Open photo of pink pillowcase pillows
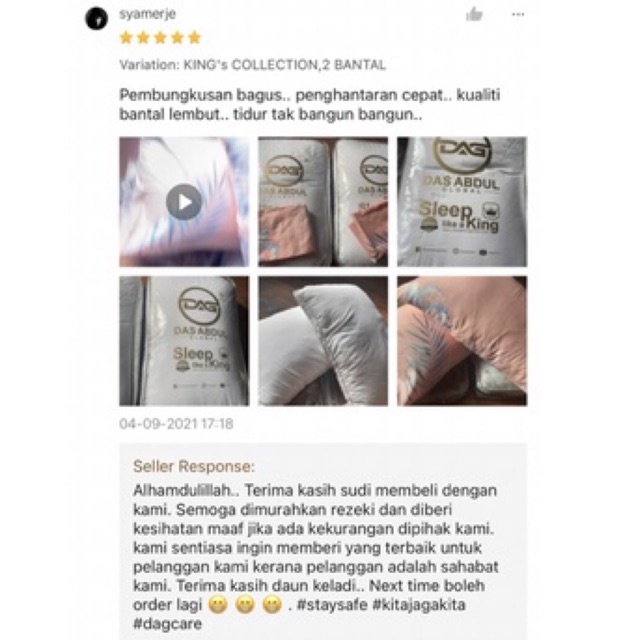 click(462, 341)
